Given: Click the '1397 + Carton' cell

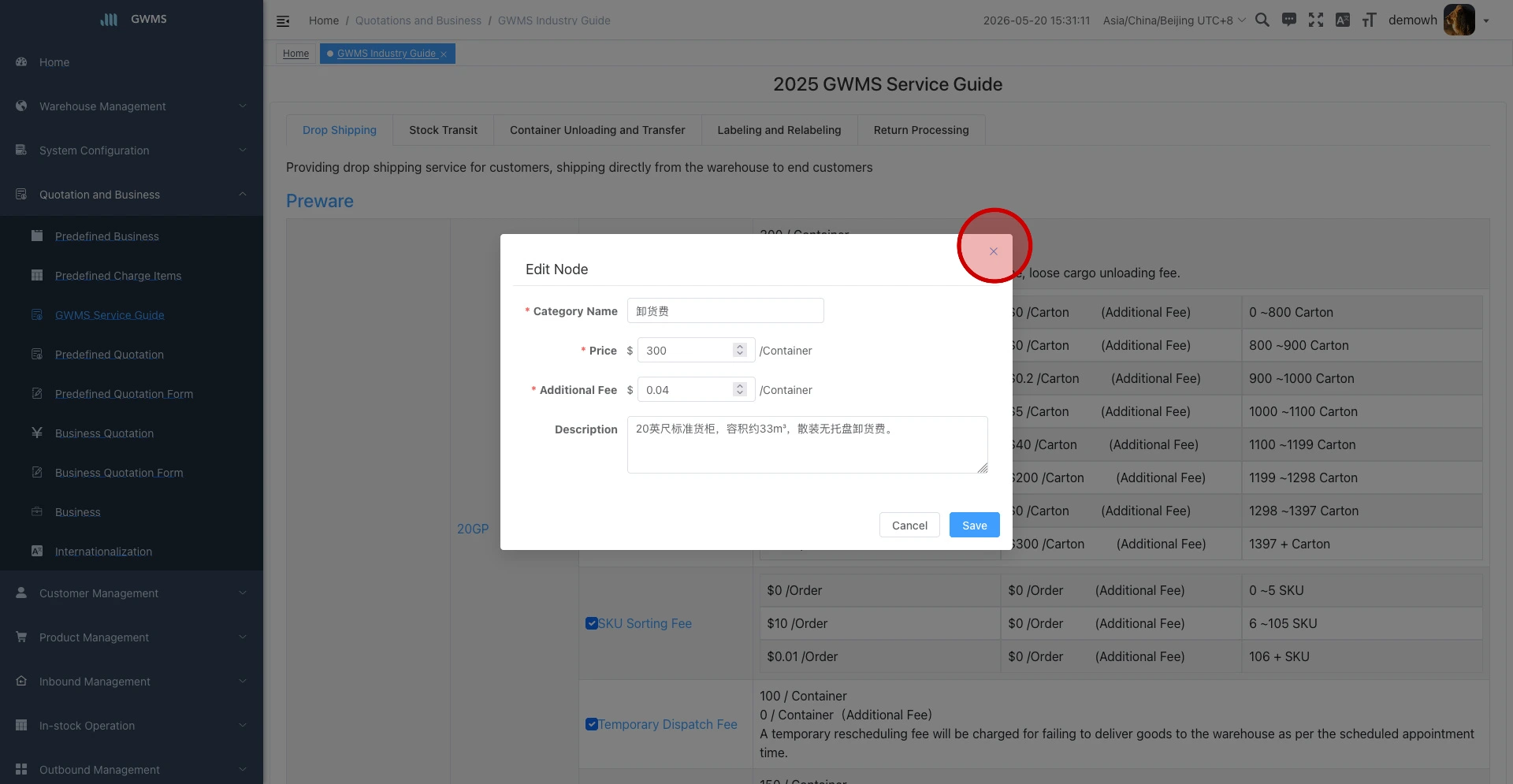Looking at the screenshot, I should tap(1362, 544).
